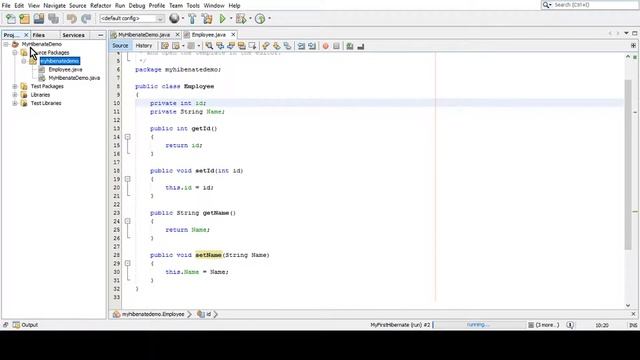The image size is (640, 360).
Task: Click the globe browser icon in toolbar
Action: click(174, 18)
